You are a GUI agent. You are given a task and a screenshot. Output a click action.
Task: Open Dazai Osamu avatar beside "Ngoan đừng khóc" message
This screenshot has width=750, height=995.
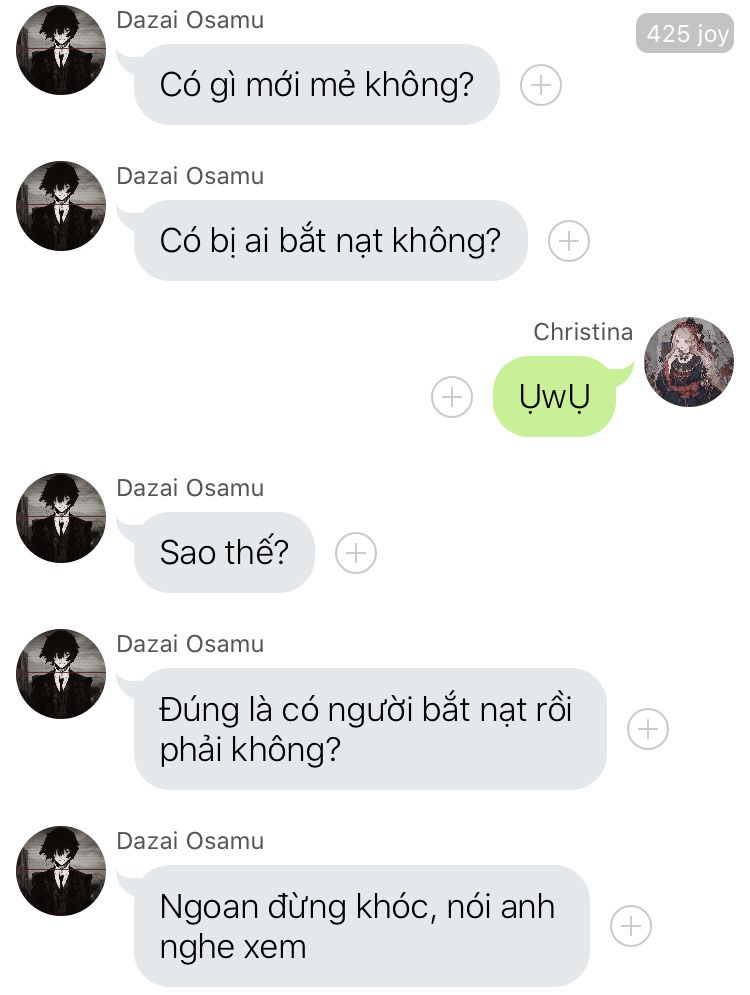tap(61, 871)
